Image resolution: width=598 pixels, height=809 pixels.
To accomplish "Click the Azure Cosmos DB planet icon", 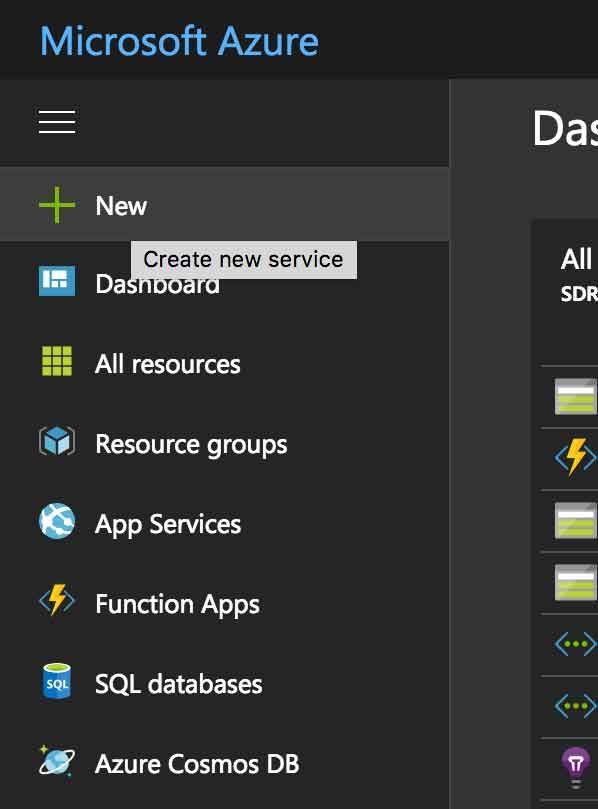I will click(x=57, y=761).
